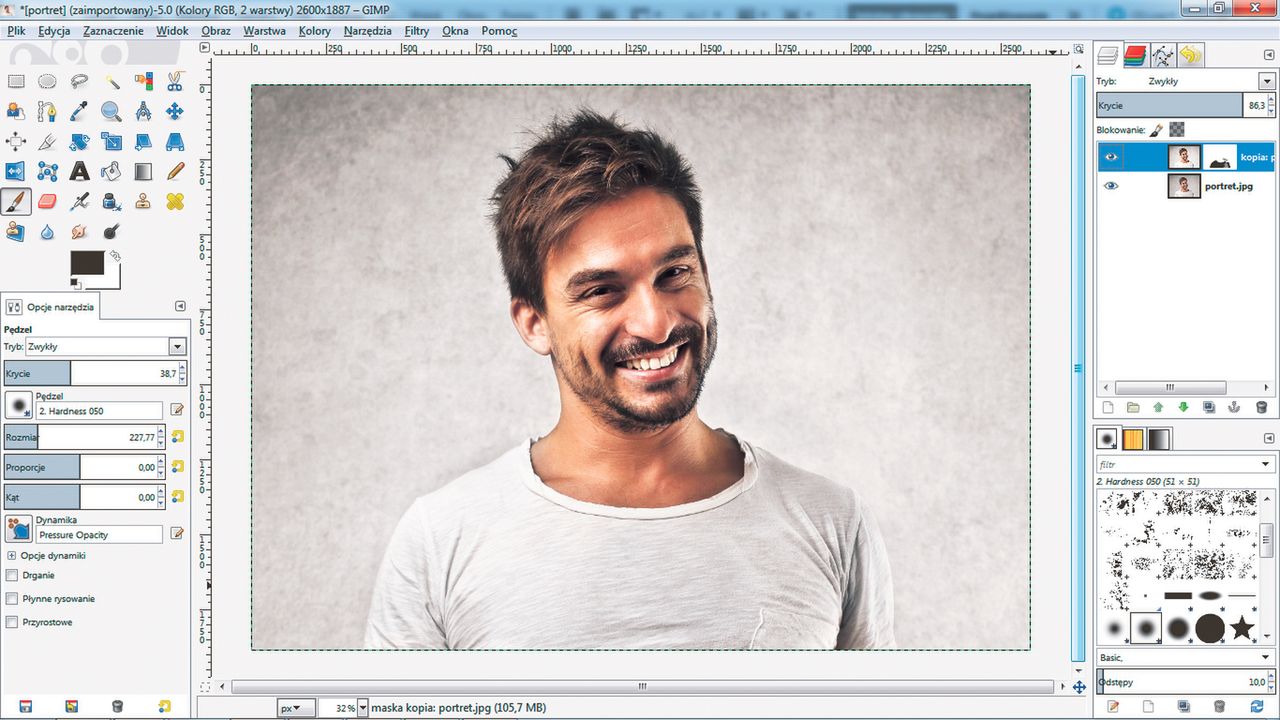Image resolution: width=1280 pixels, height=720 pixels.
Task: Open the Basic brush tag dropdown
Action: click(x=1266, y=657)
